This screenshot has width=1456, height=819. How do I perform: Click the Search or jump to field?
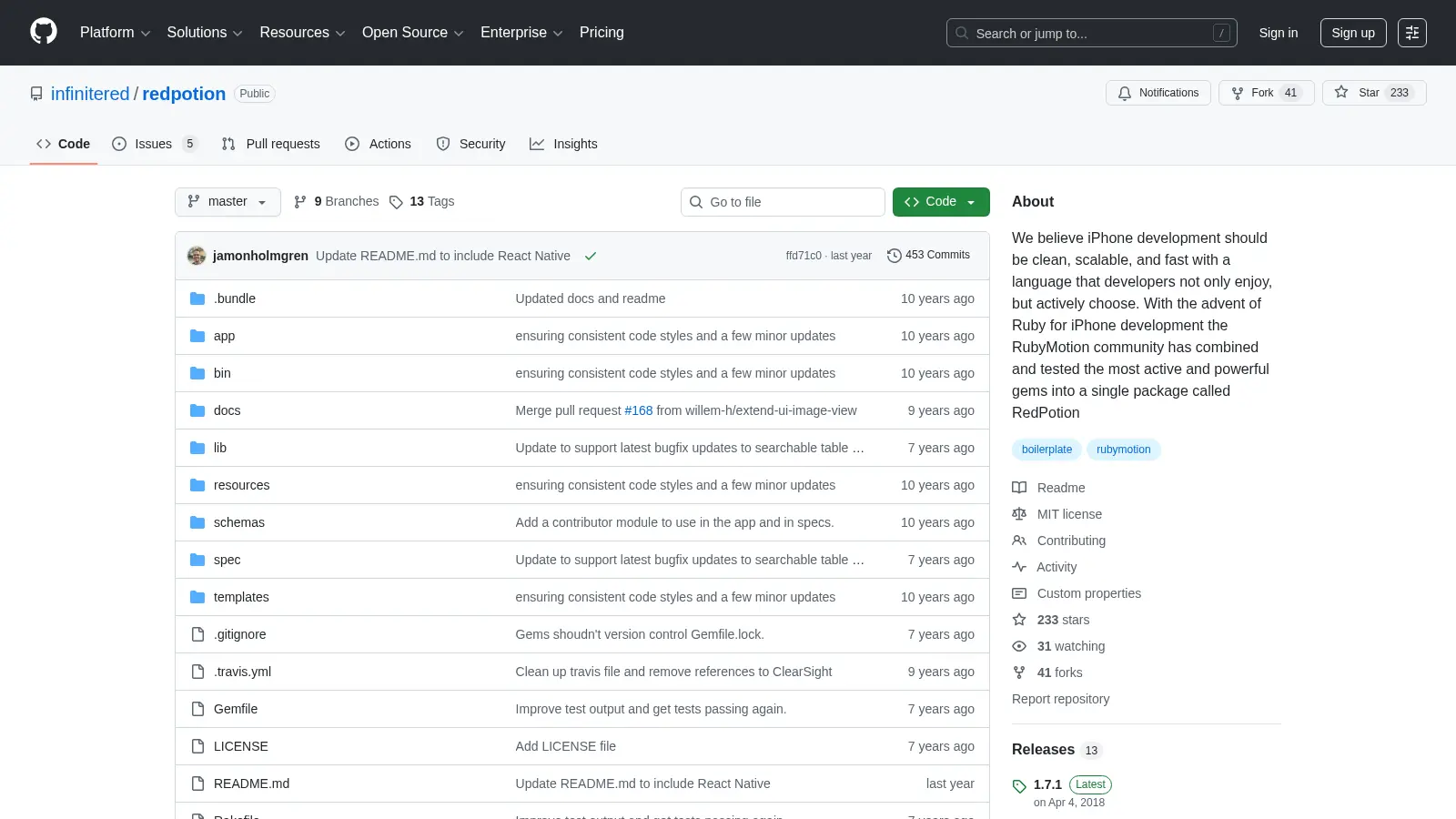coord(1092,33)
